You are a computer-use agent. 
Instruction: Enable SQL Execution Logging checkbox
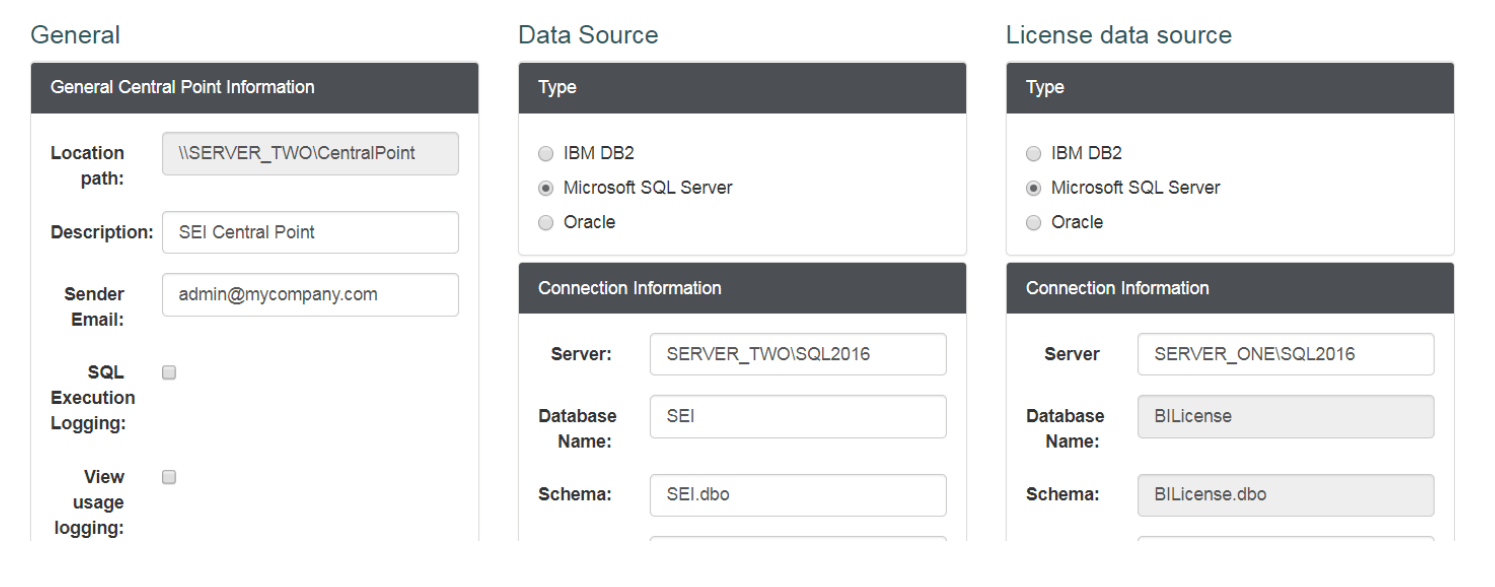[169, 373]
